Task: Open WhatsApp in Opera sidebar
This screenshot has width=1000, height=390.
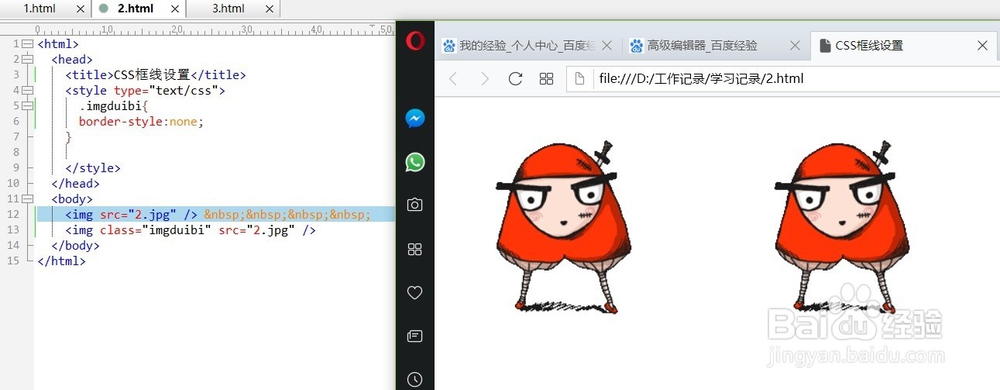Action: 415,162
